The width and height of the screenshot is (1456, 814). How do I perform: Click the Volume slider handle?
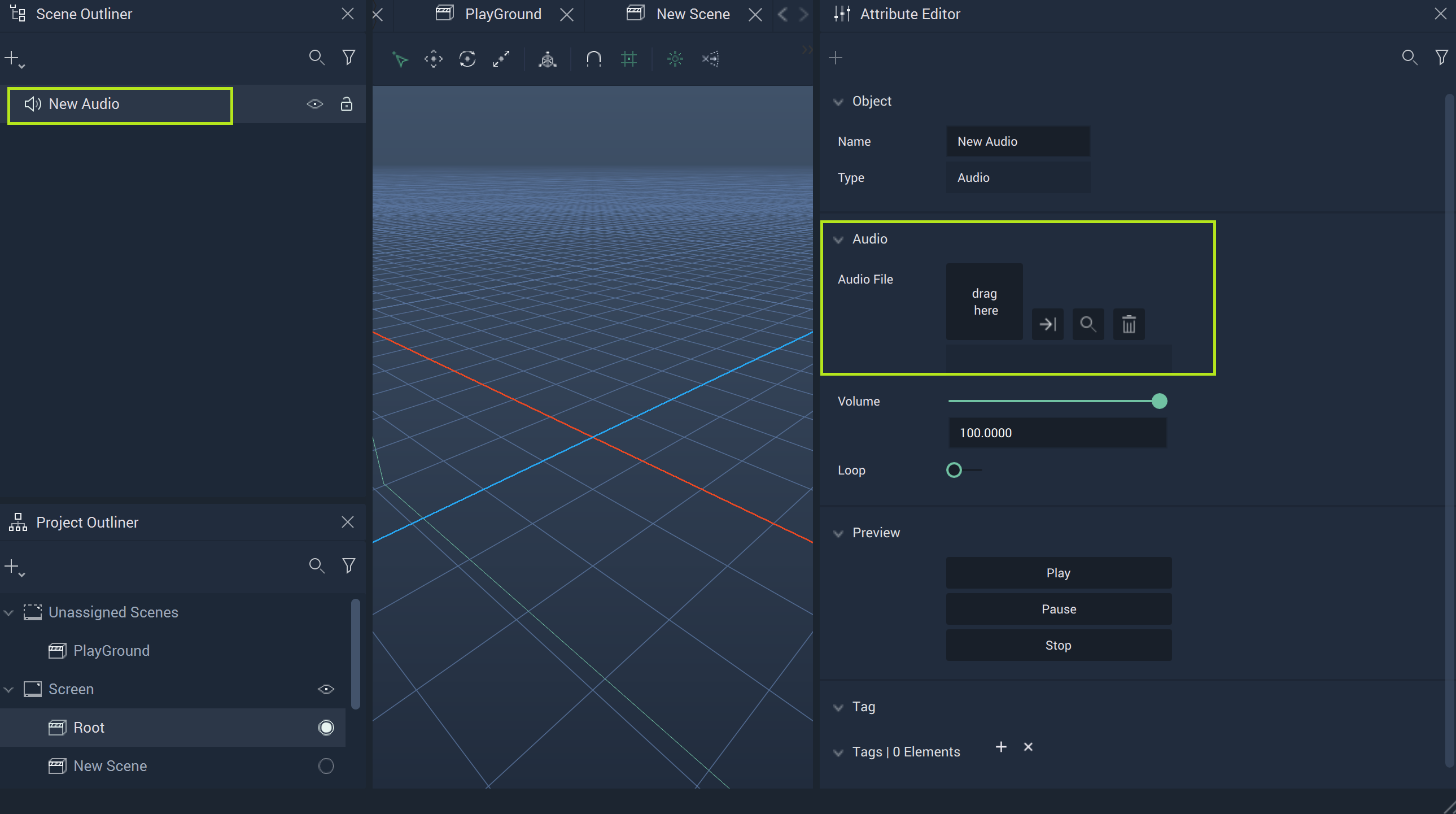[x=1159, y=401]
